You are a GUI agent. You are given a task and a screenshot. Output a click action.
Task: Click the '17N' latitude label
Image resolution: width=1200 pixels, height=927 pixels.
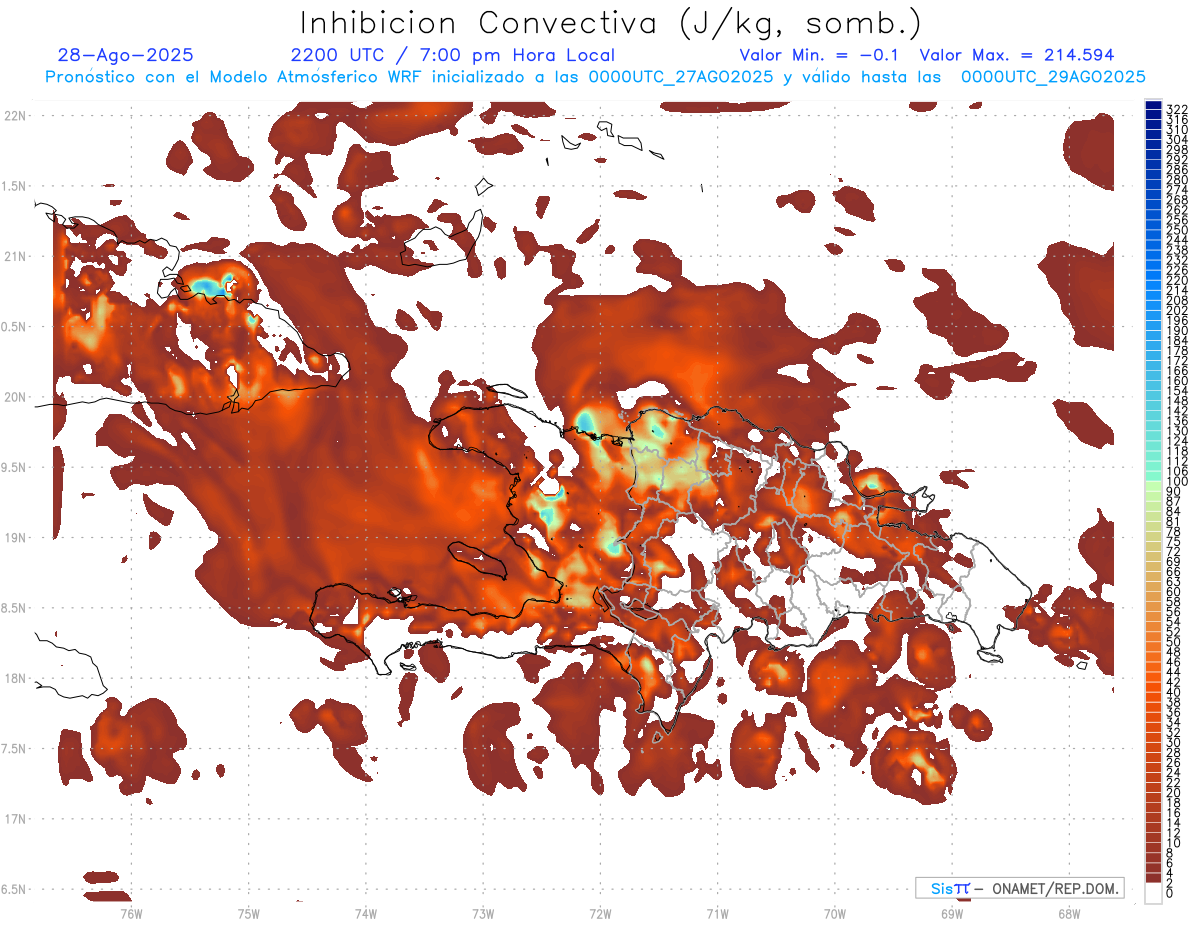(x=15, y=819)
